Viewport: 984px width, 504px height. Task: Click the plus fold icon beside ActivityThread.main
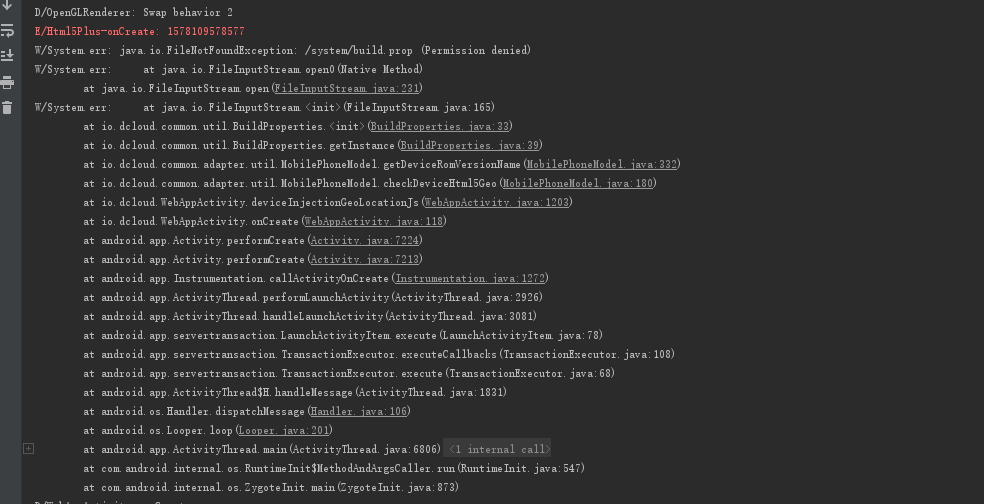[28, 448]
